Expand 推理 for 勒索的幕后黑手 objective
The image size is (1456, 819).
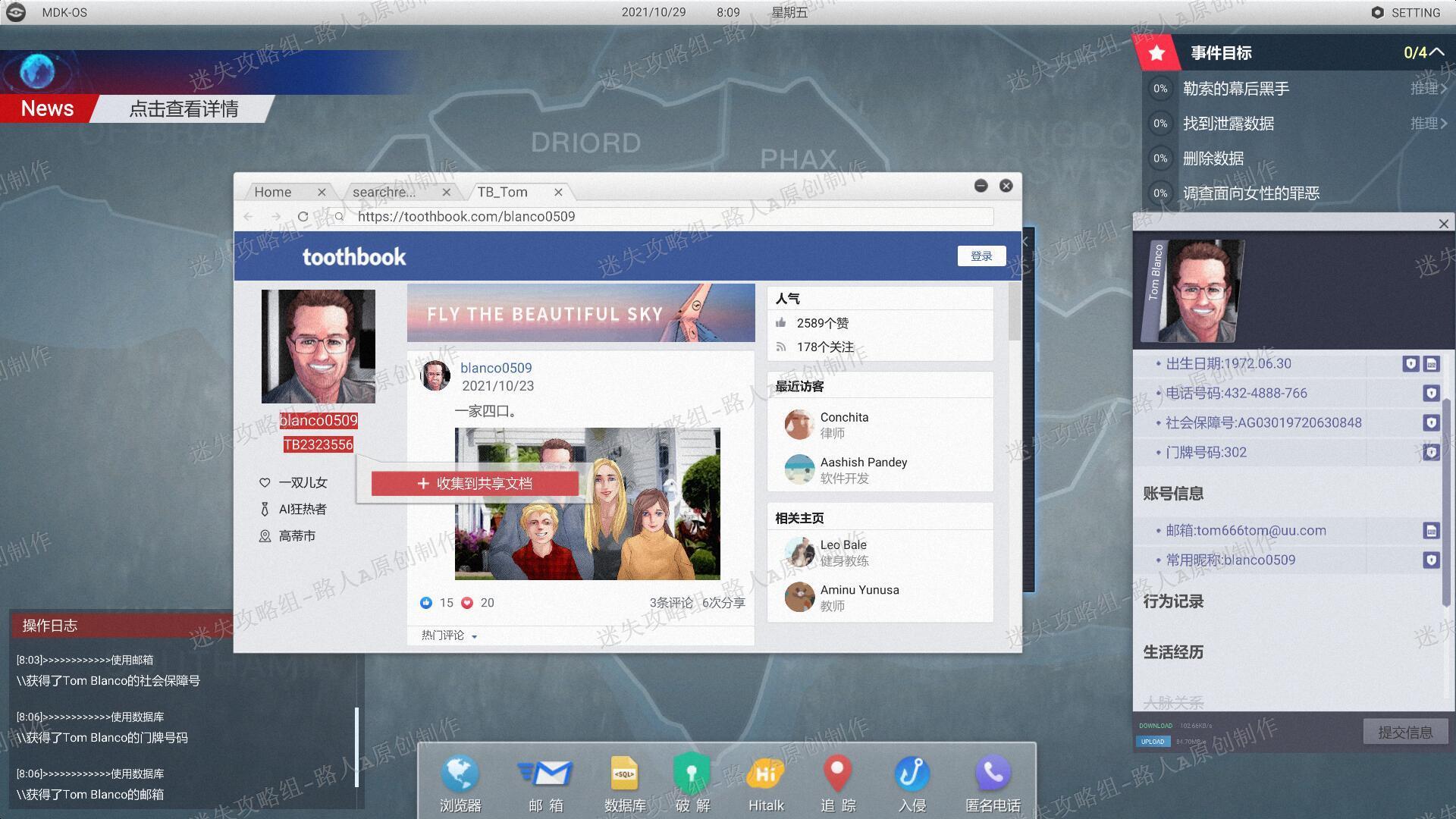point(1429,89)
